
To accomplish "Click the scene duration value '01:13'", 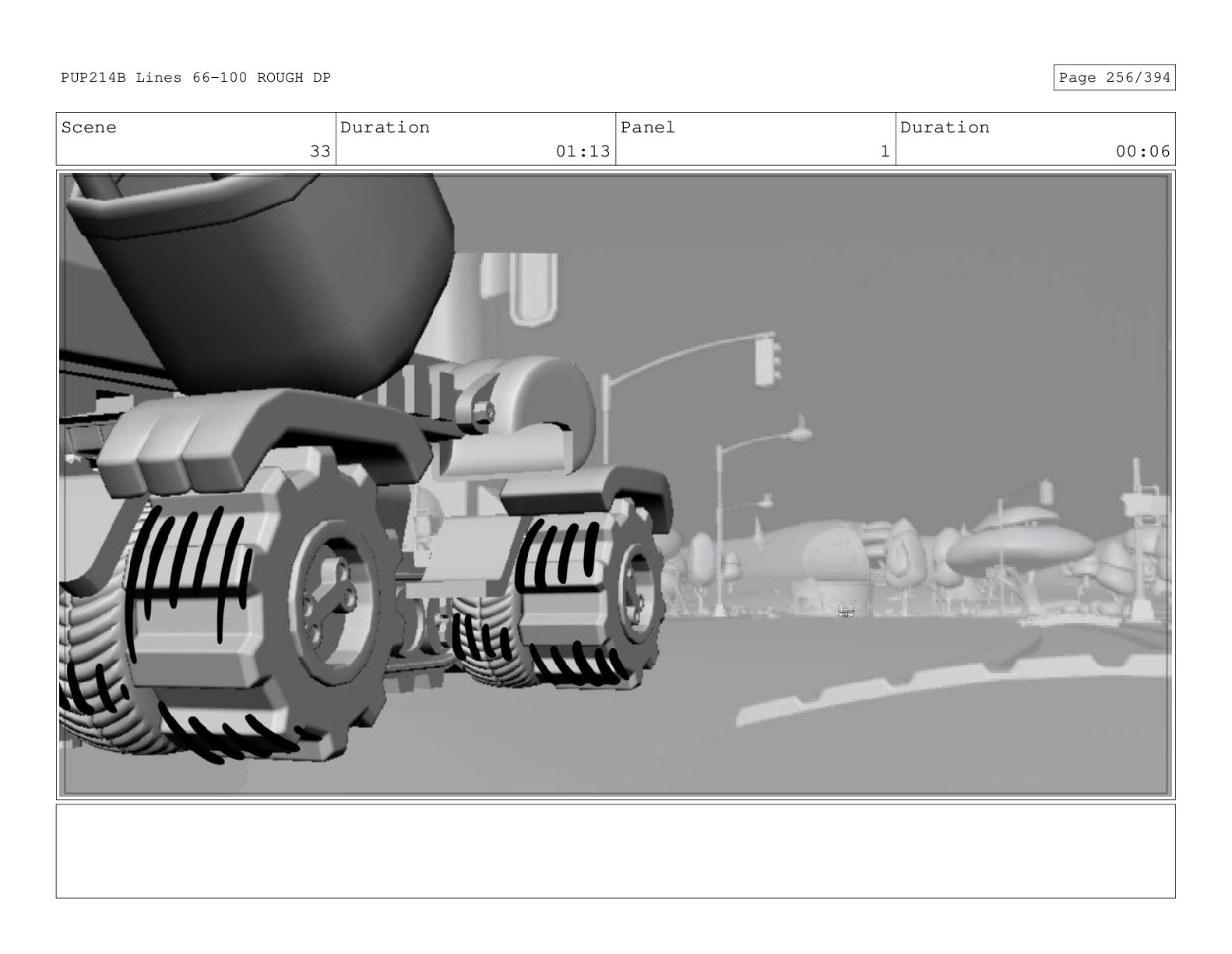I will 583,151.
